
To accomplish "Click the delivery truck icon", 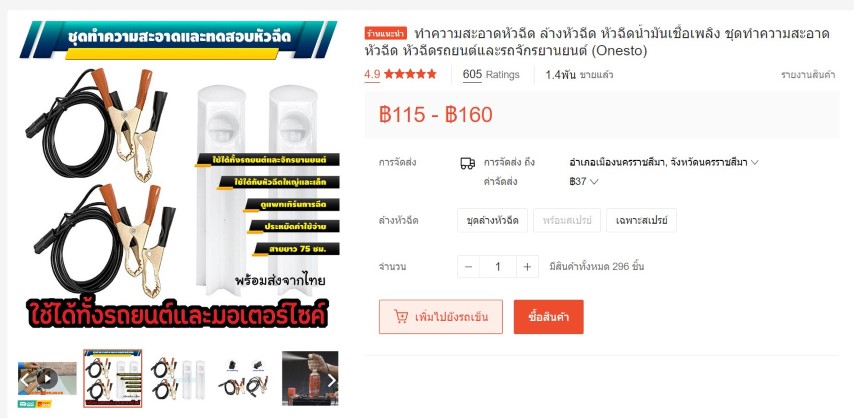I will 467,163.
